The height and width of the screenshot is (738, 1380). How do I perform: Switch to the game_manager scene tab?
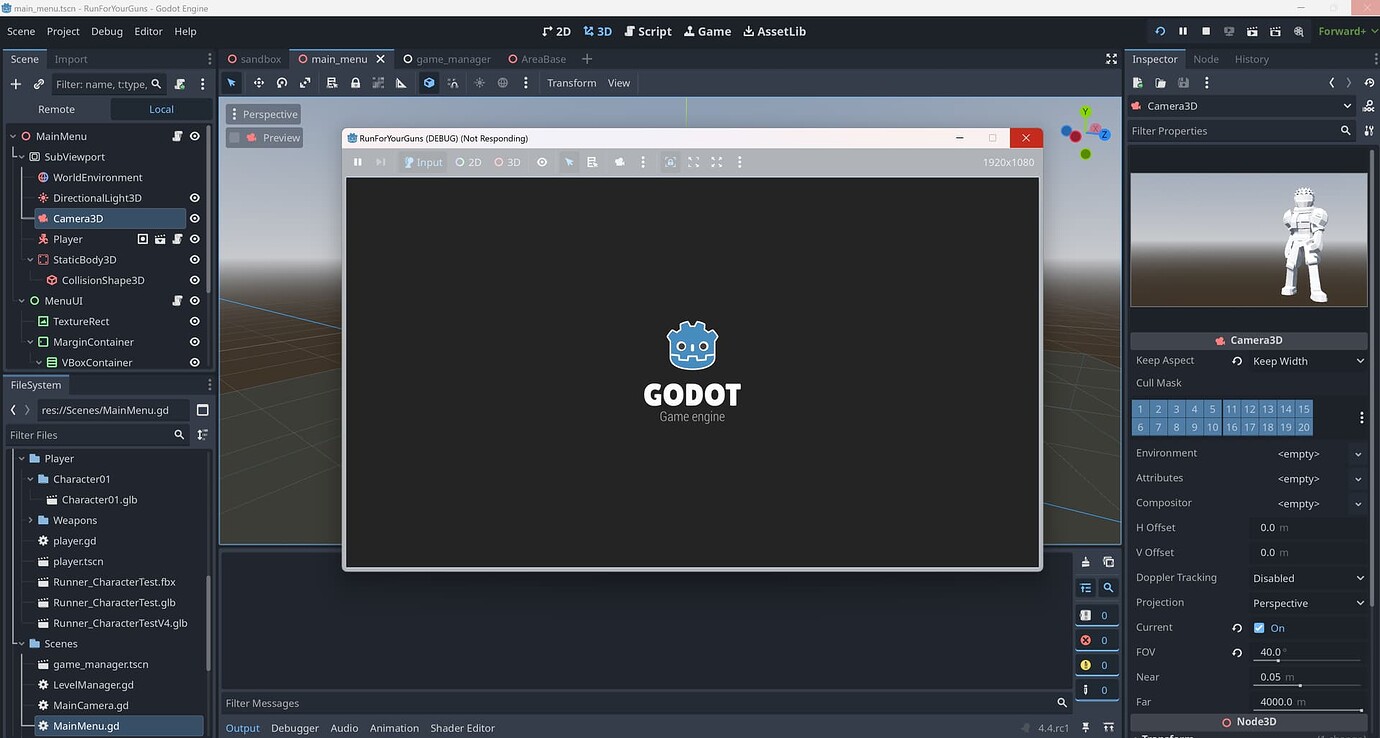pos(447,59)
